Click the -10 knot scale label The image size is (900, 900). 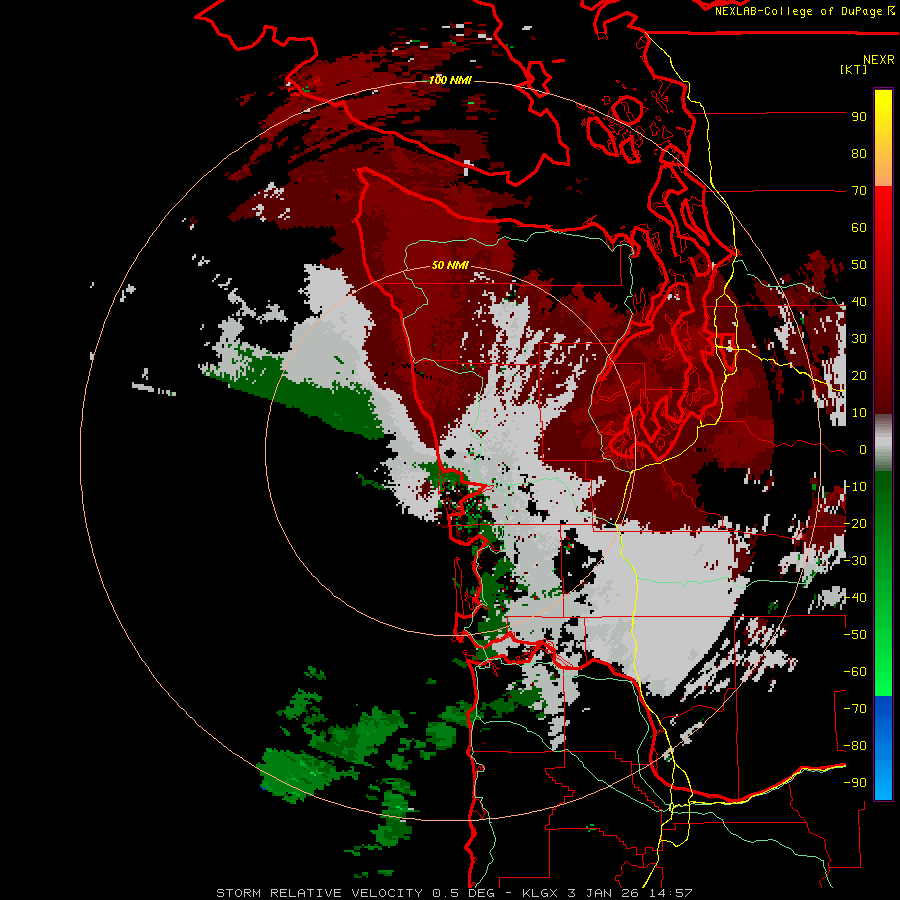point(855,487)
